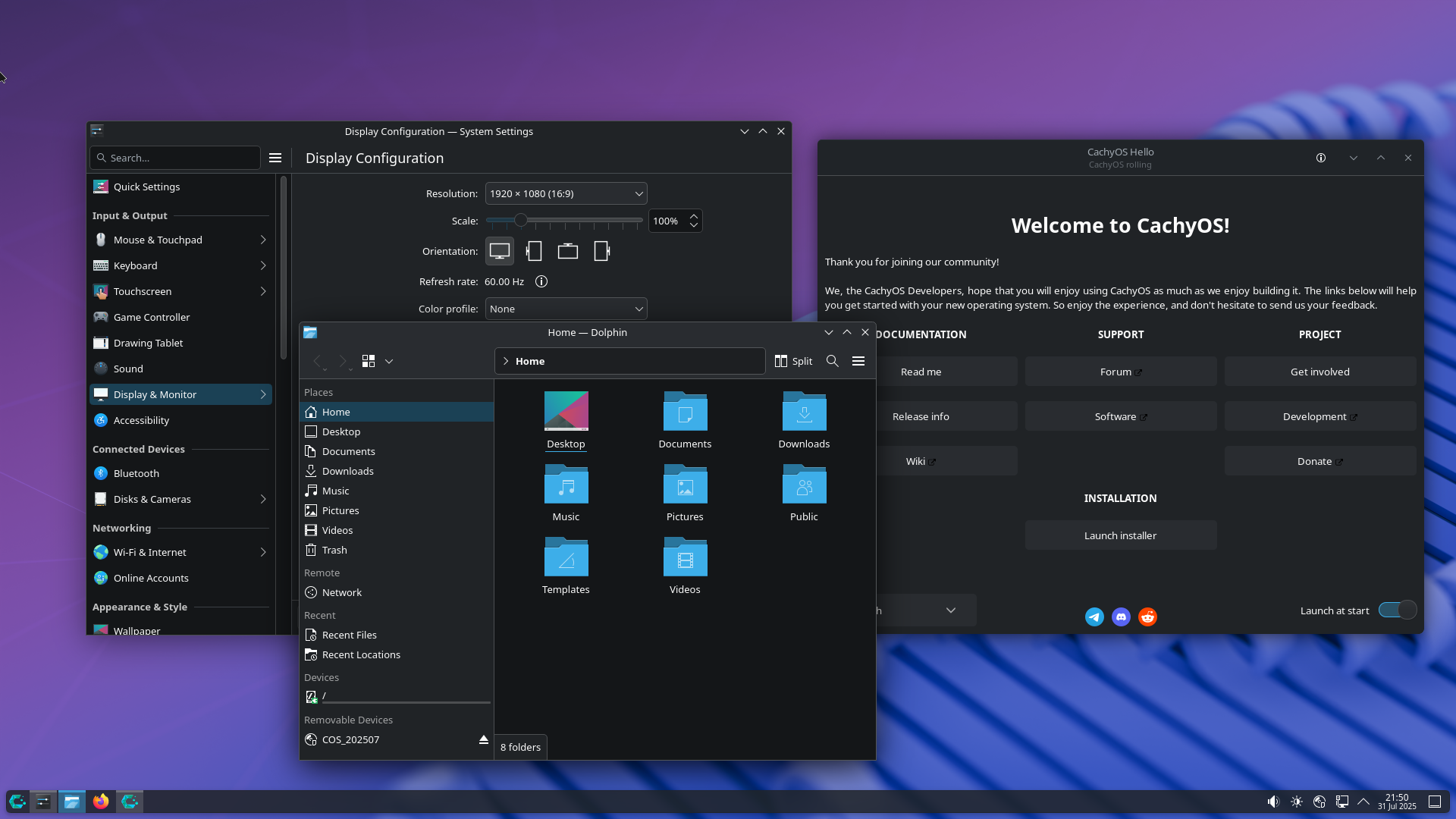Image resolution: width=1456 pixels, height=819 pixels.
Task: Select Downloads in the Places panel
Action: coord(347,471)
